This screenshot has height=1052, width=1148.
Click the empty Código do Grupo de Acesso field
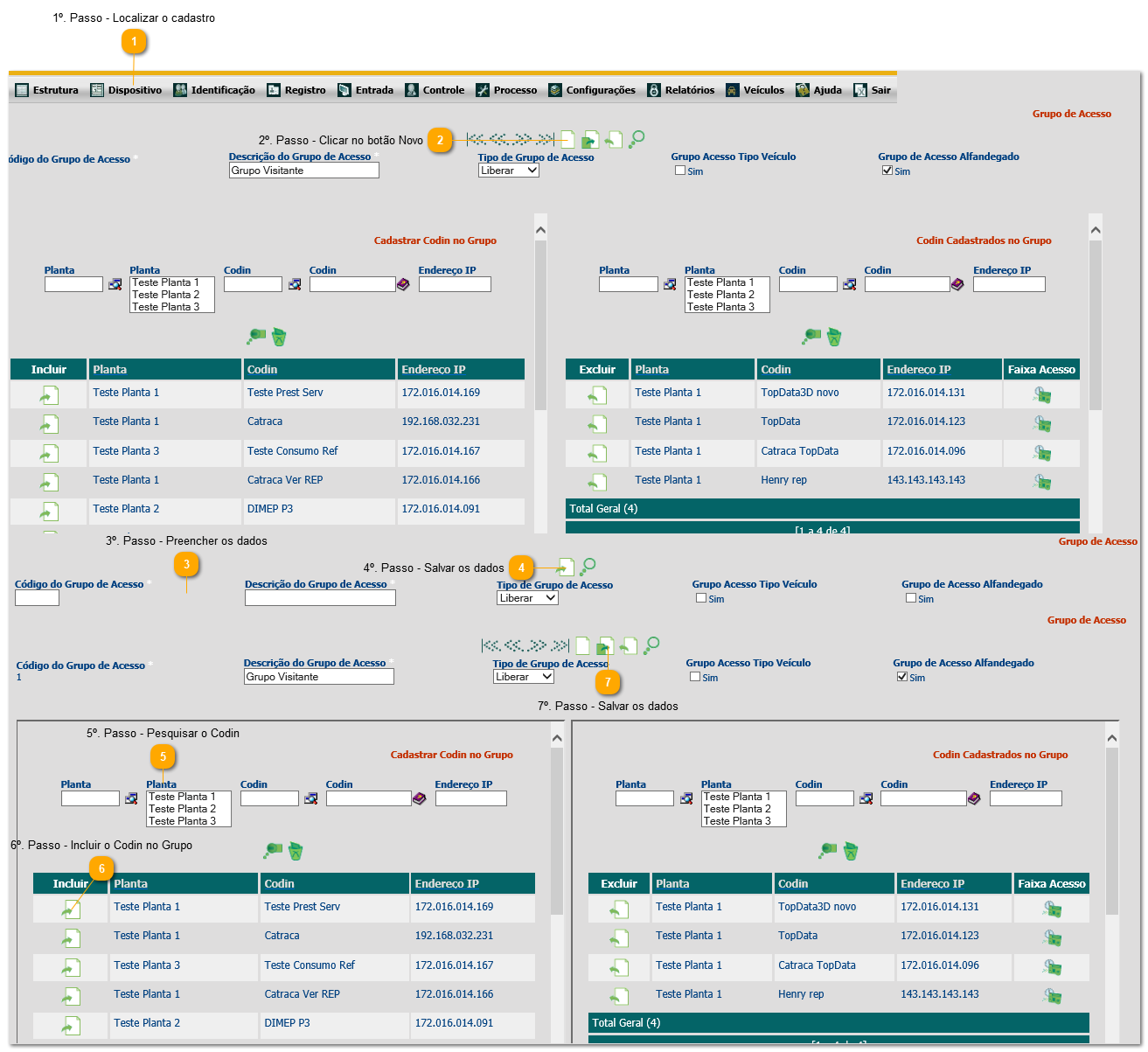(37, 598)
